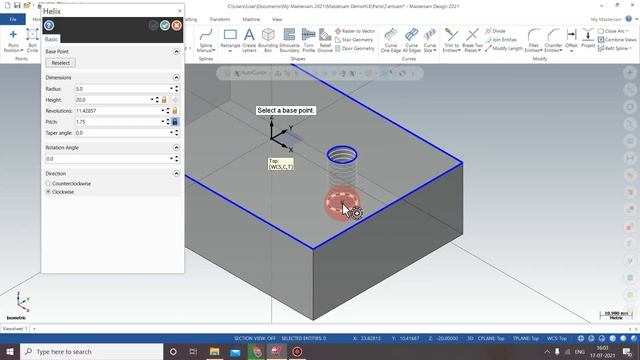This screenshot has height=360, width=640.
Task: Switch to the View ribbon tab
Action: pos(277,19)
